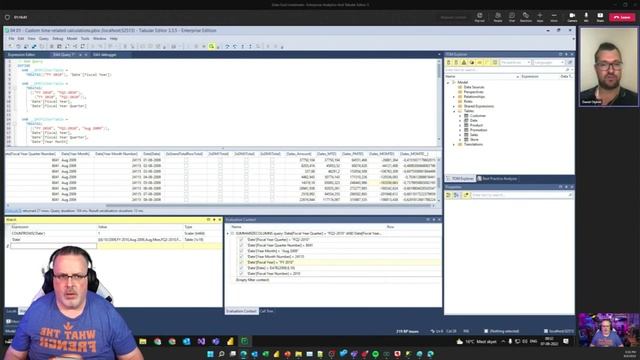Open the Edit menu
This screenshot has width=640, height=360.
21,38
